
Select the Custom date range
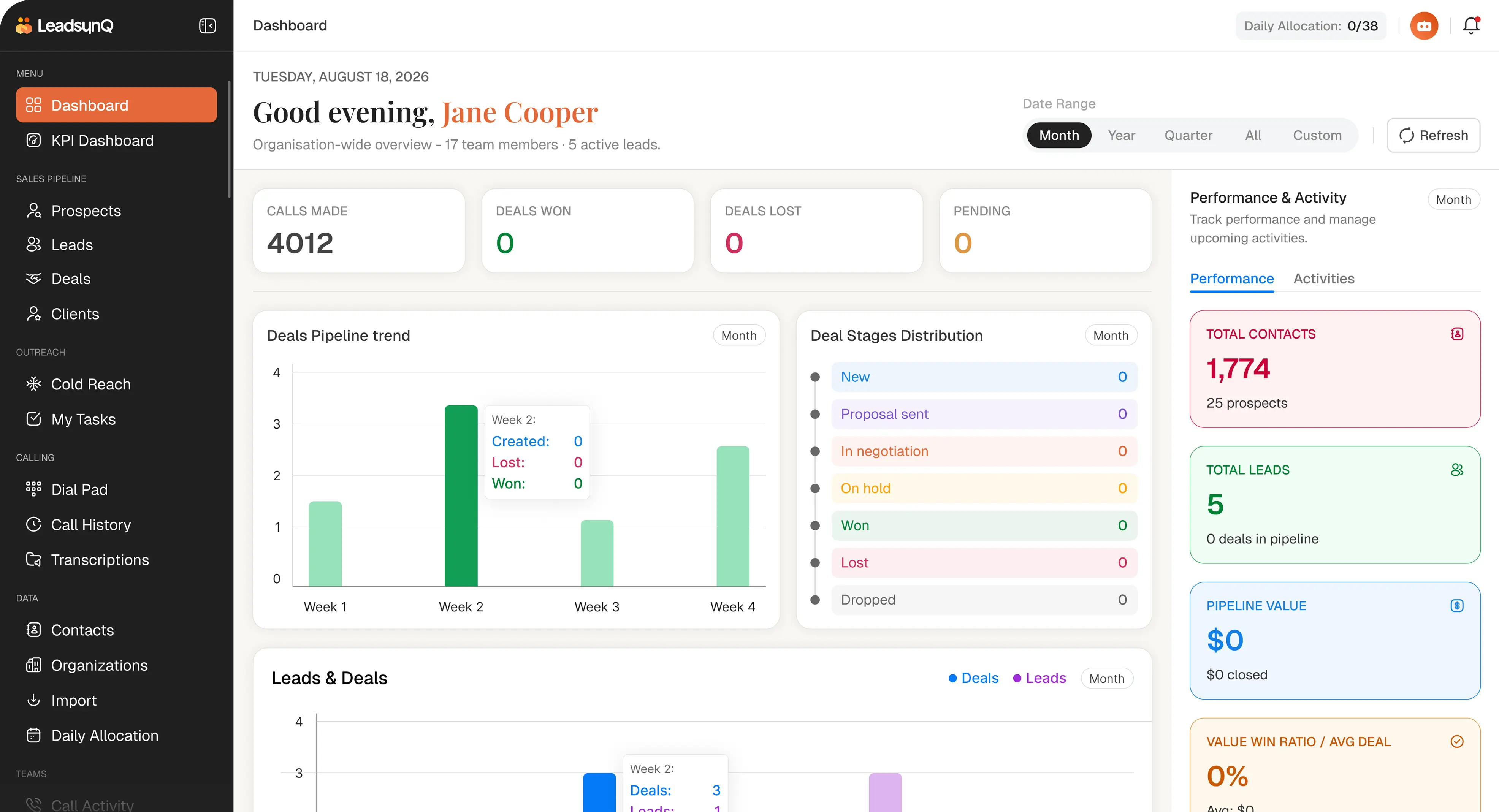click(x=1317, y=136)
